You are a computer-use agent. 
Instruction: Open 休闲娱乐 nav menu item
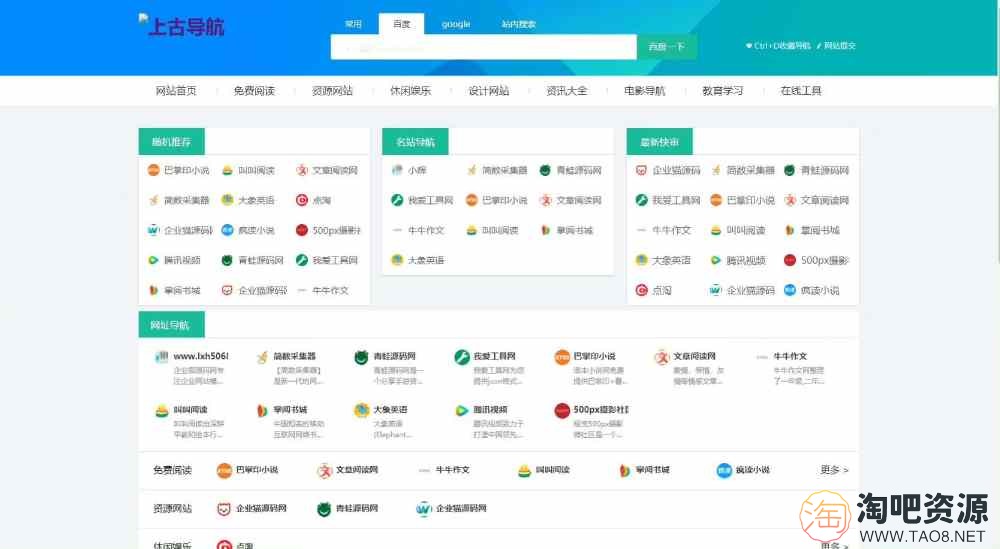point(410,91)
